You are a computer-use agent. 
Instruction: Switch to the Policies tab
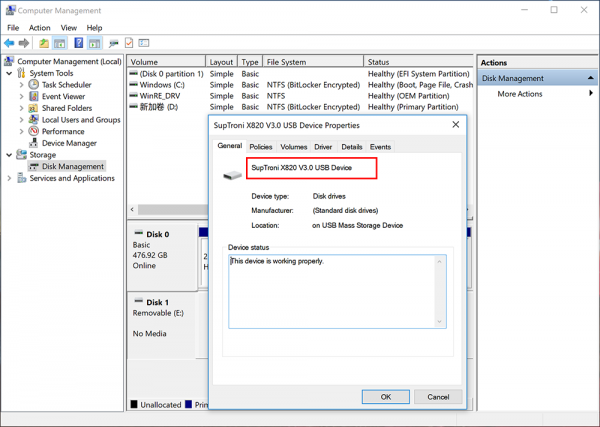(x=261, y=147)
